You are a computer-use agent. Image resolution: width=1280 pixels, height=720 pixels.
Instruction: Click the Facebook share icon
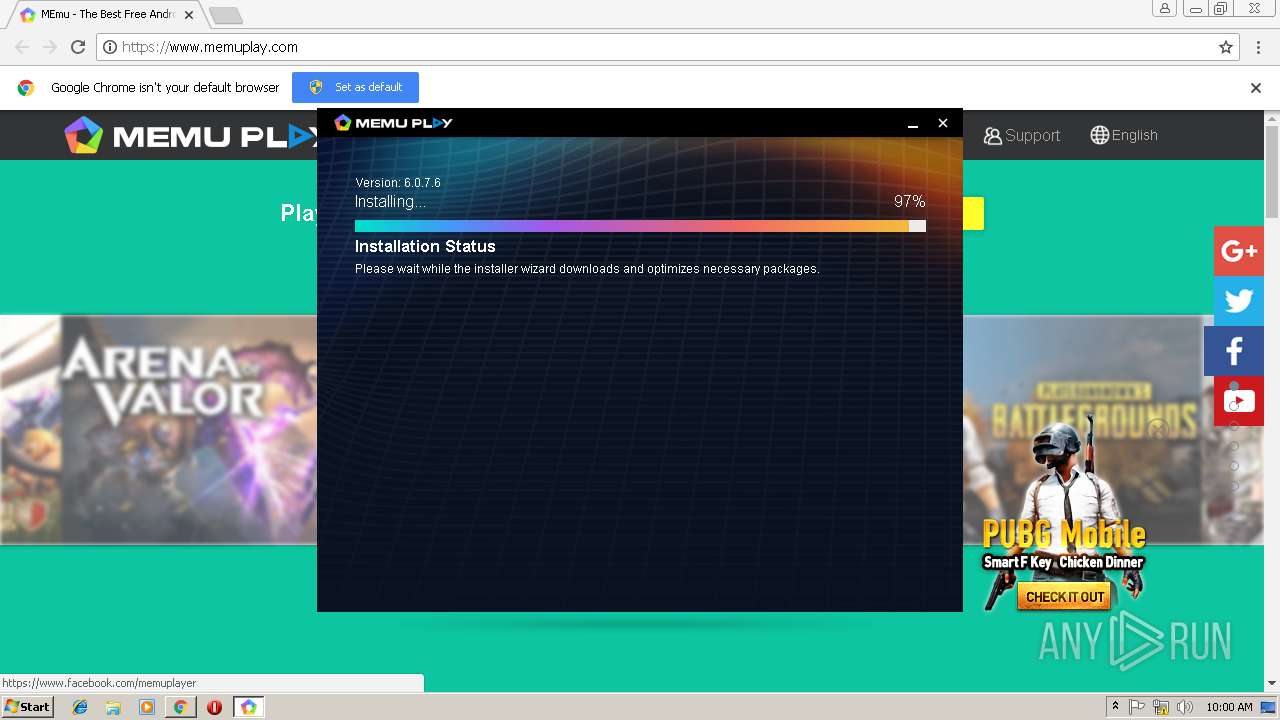(x=1234, y=351)
